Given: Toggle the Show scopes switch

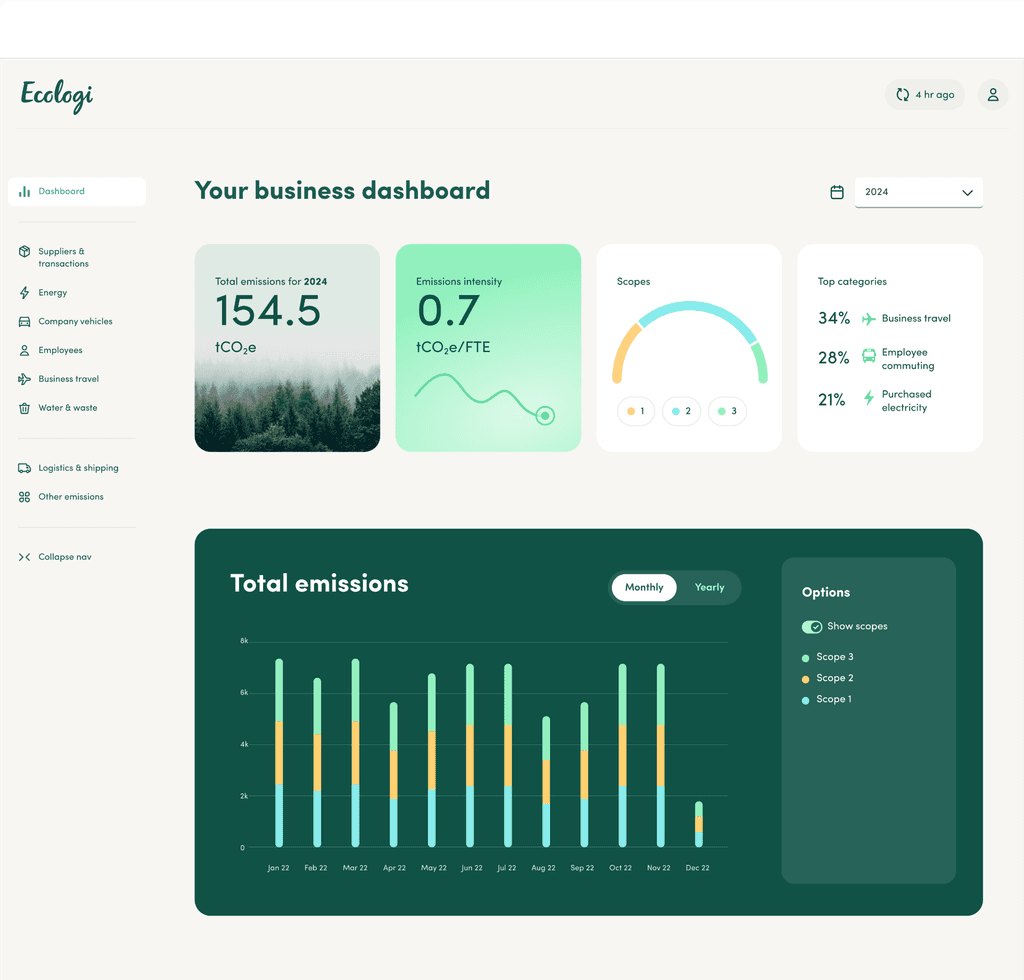Looking at the screenshot, I should (x=811, y=626).
